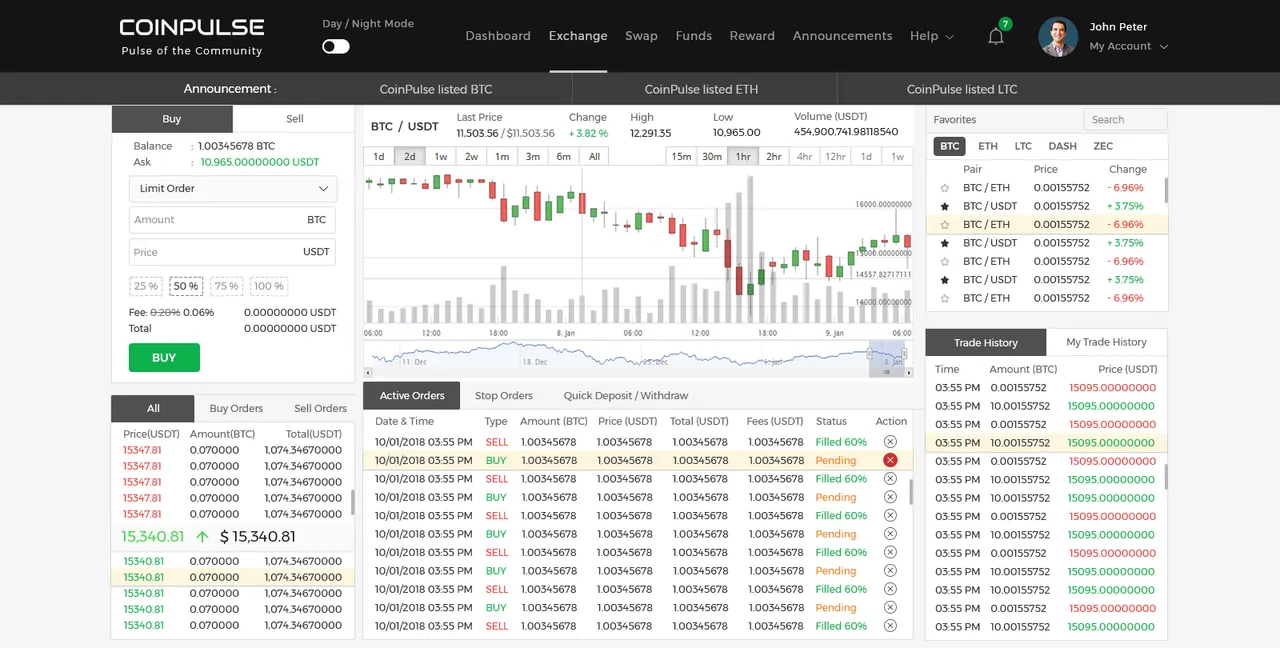The image size is (1280, 648).
Task: Open the Announcements page
Action: pyautogui.click(x=842, y=36)
